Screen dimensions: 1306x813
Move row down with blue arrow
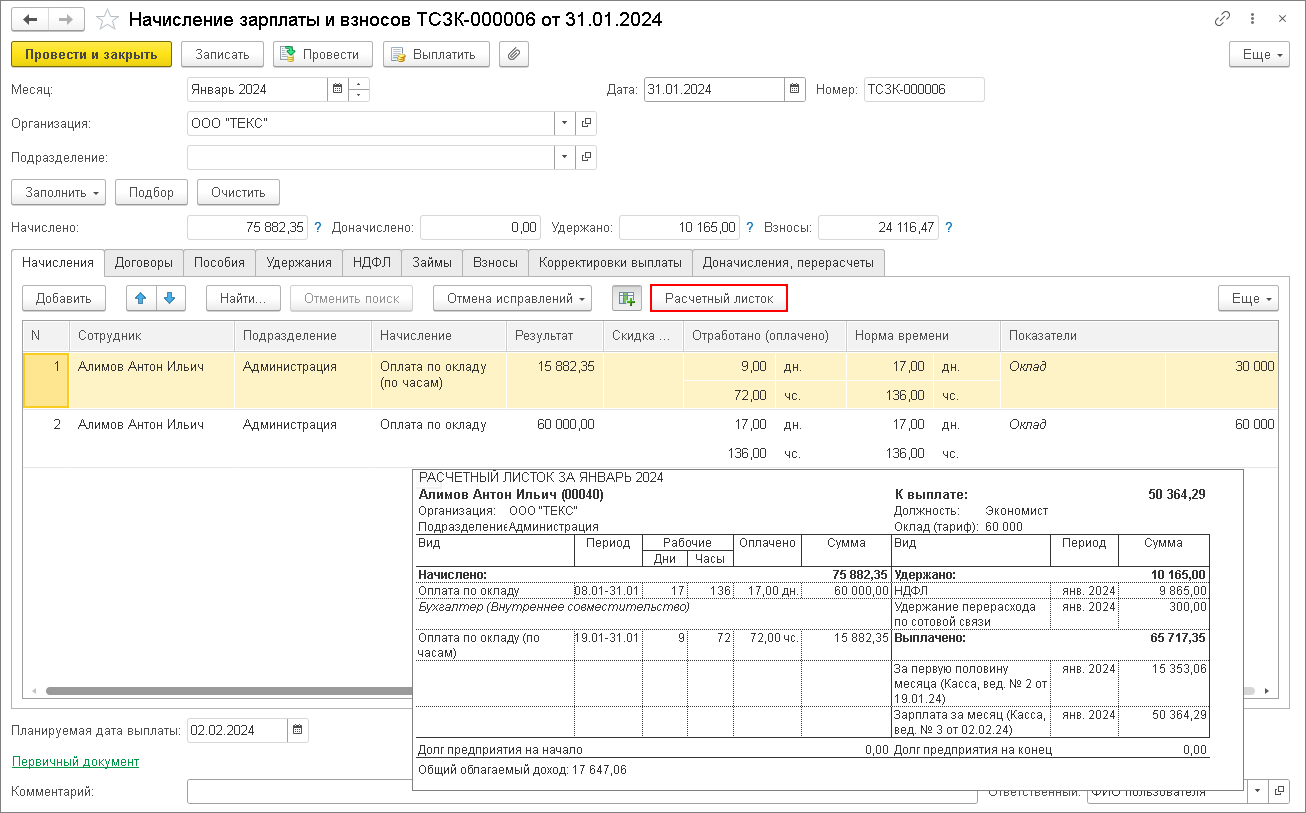[x=171, y=298]
